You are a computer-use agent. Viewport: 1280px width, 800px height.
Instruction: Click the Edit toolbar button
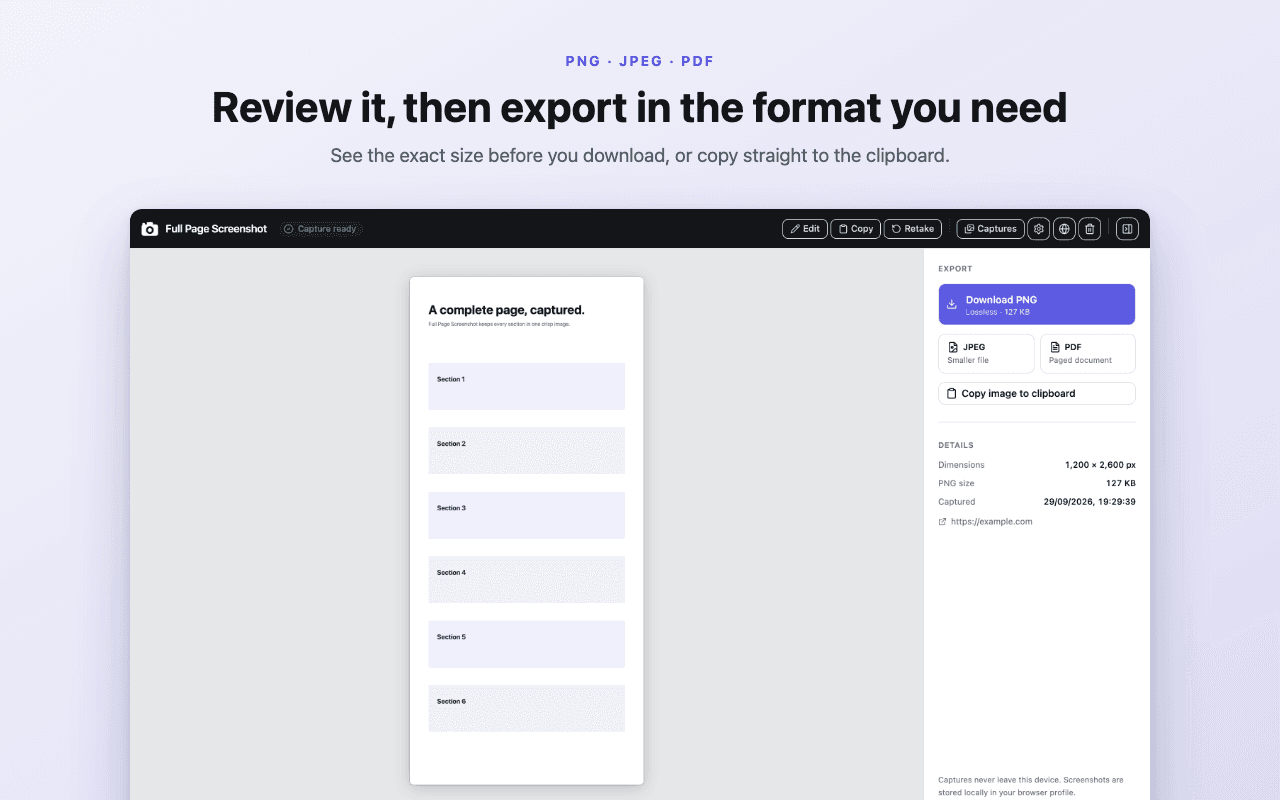[805, 229]
